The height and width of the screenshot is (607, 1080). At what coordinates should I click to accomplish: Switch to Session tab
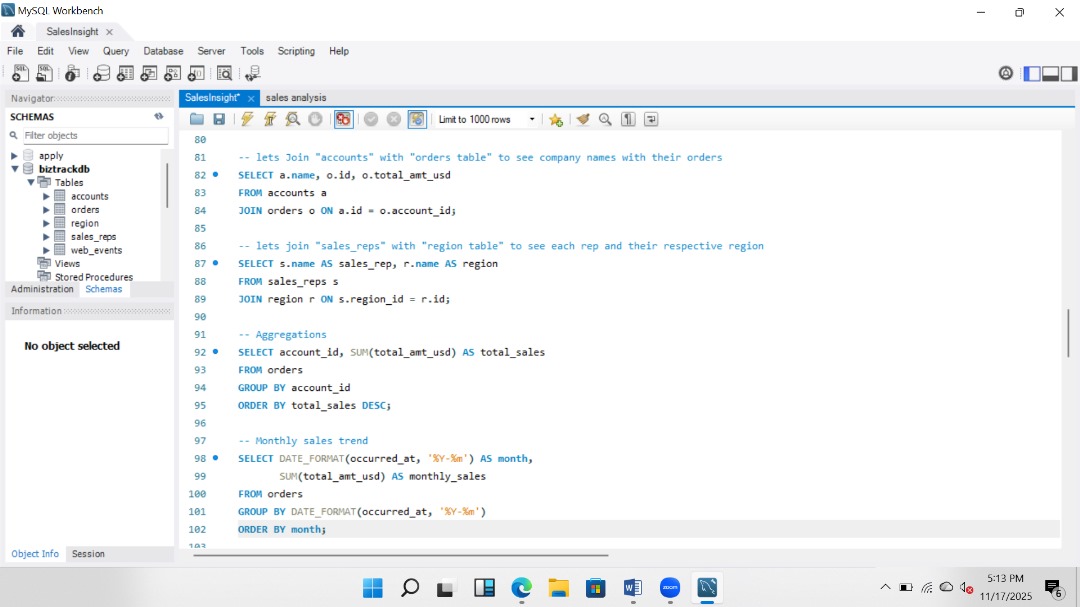pyautogui.click(x=88, y=554)
